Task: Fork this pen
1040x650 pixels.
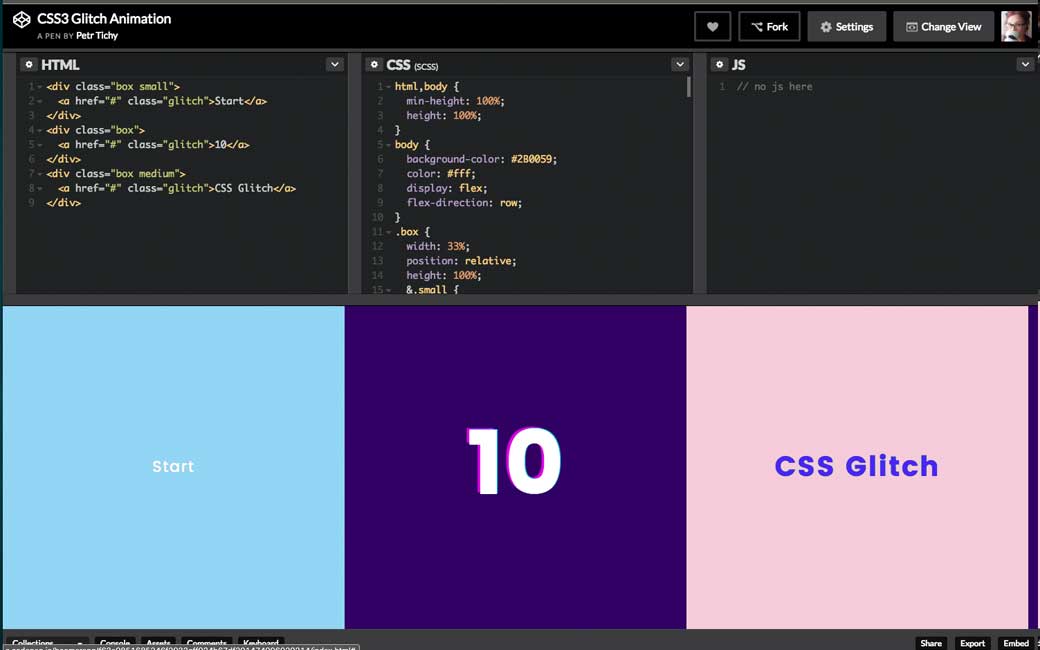Action: [x=769, y=27]
